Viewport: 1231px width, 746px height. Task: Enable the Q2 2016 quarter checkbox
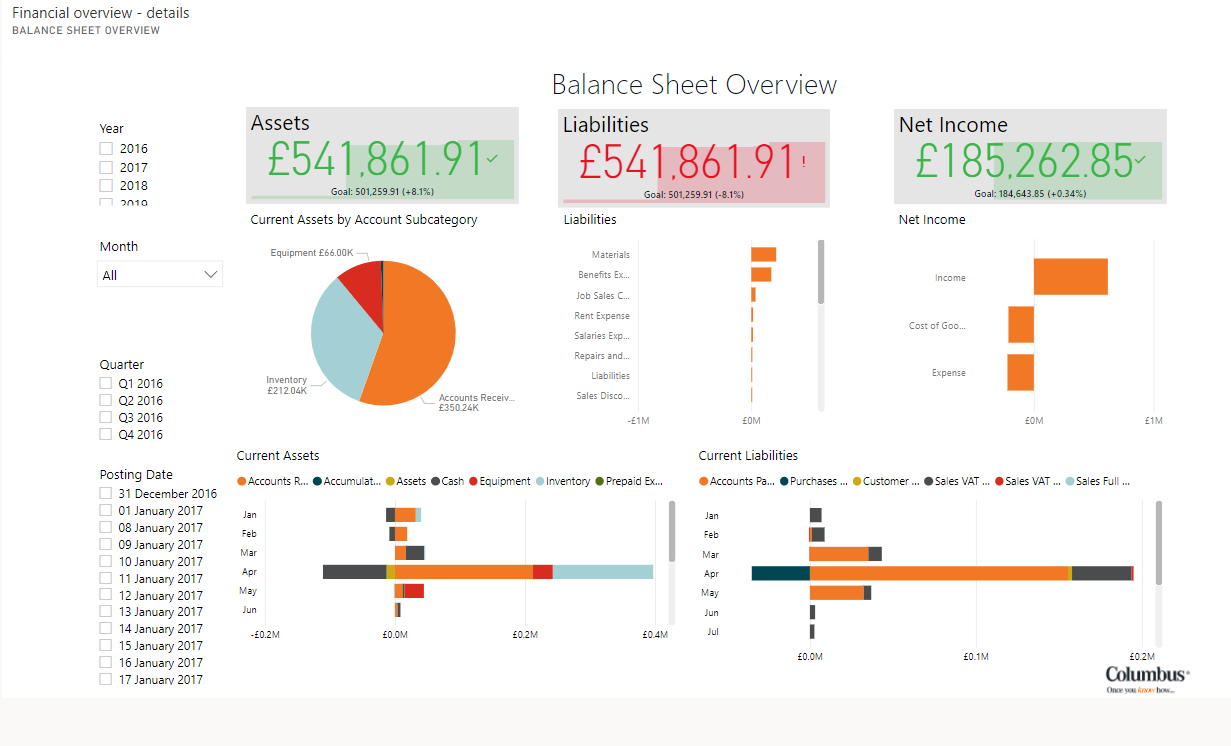[x=106, y=400]
